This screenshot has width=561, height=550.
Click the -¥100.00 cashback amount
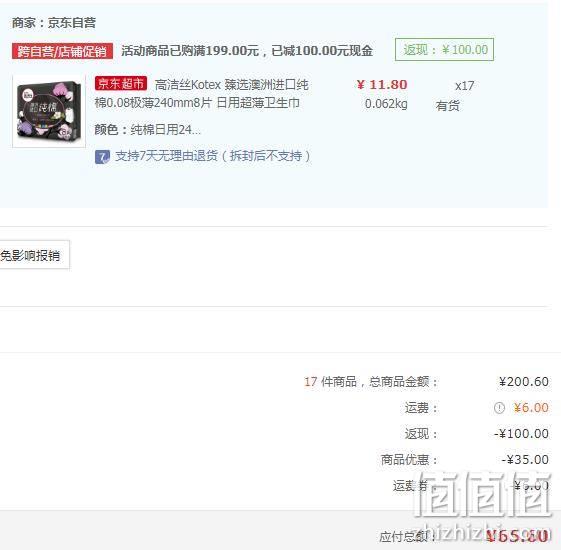521,434
